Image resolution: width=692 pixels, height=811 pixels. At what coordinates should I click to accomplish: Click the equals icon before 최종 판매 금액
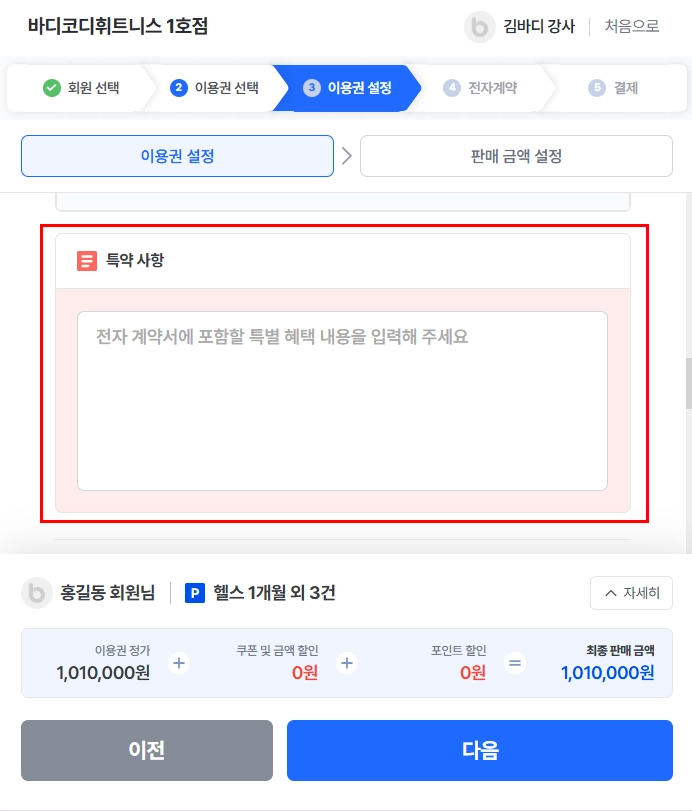(515, 663)
